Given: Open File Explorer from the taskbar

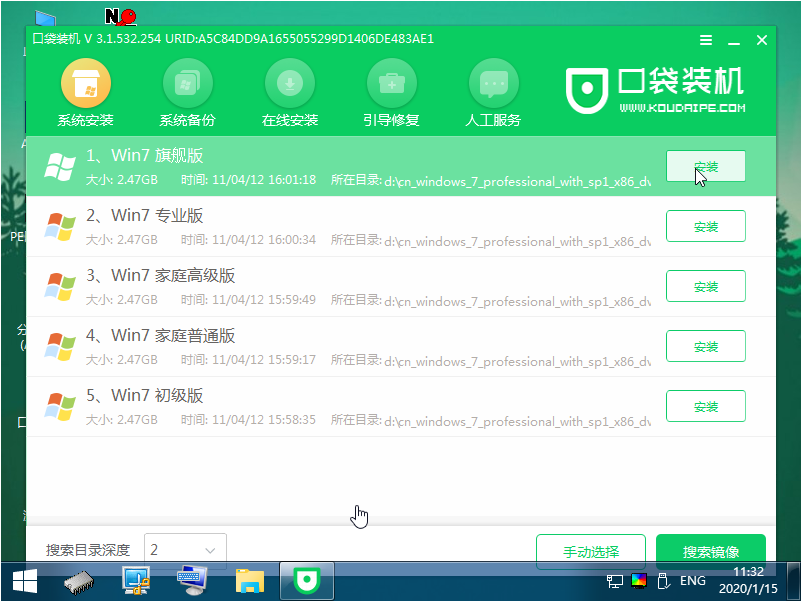Looking at the screenshot, I should pyautogui.click(x=249, y=579).
